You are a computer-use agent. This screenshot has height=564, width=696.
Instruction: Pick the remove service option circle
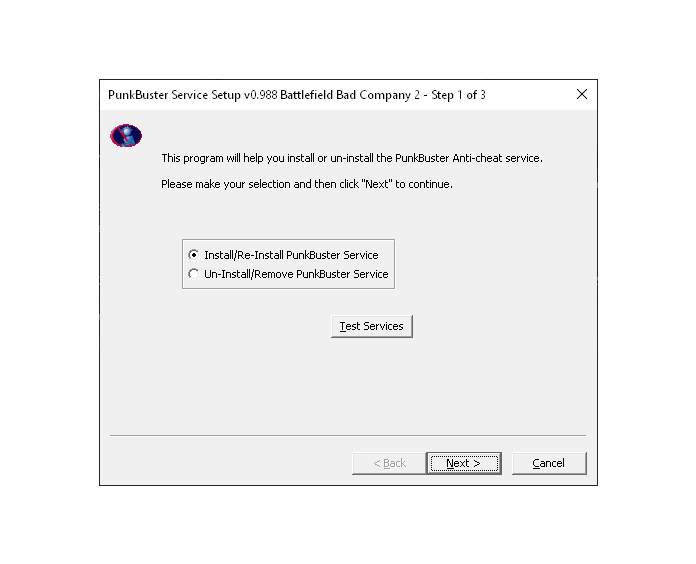(194, 274)
